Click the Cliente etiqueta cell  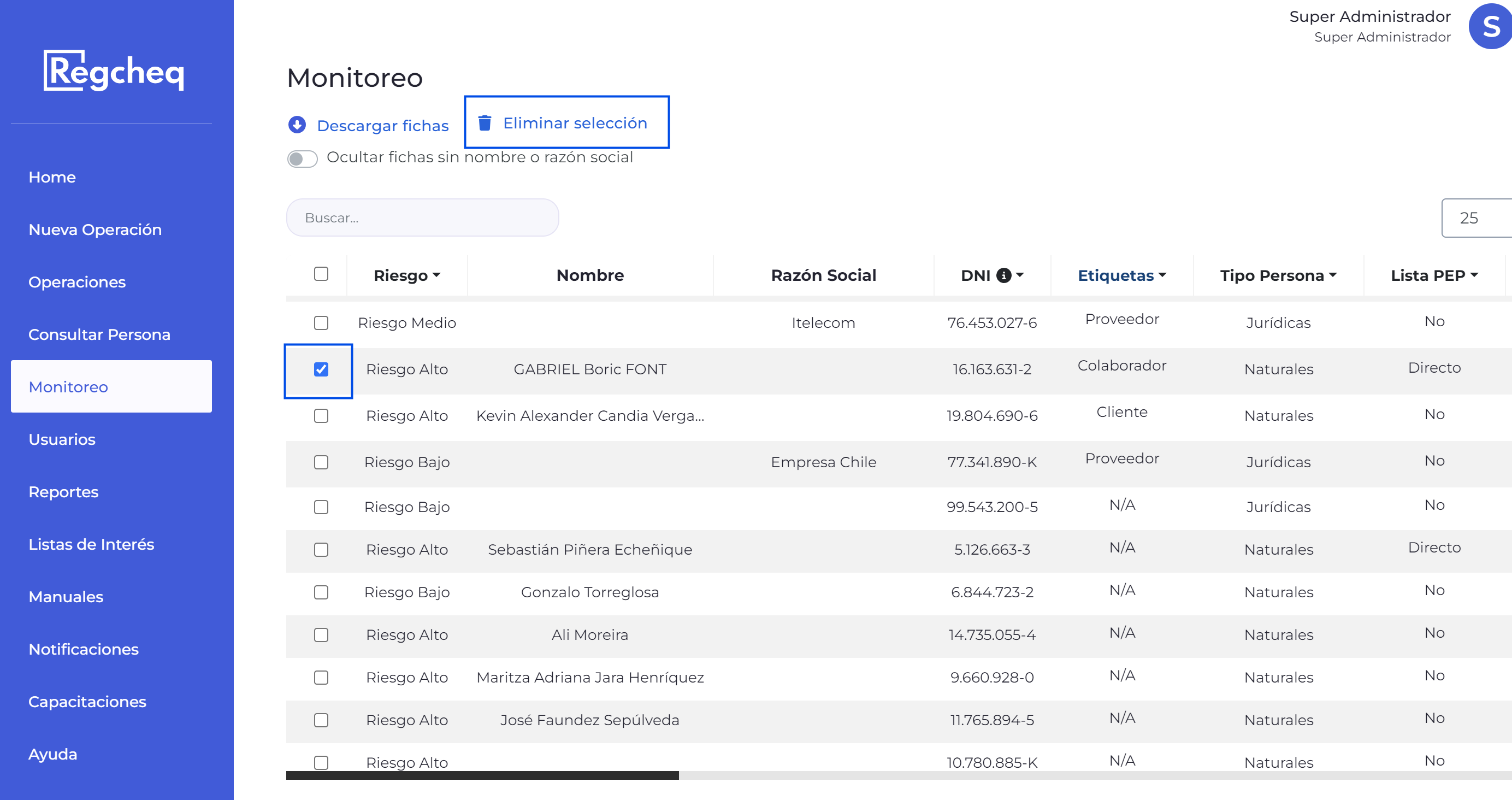point(1121,411)
